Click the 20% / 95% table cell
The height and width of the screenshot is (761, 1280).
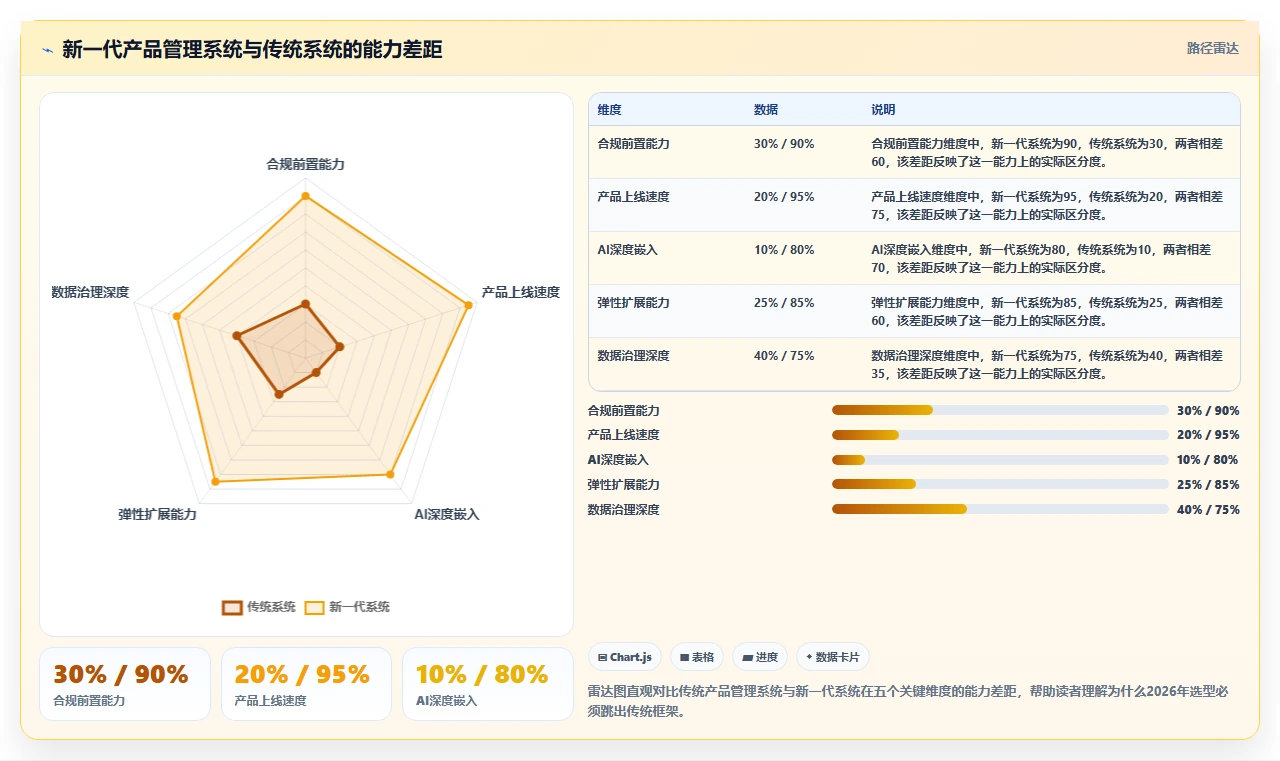(x=784, y=197)
